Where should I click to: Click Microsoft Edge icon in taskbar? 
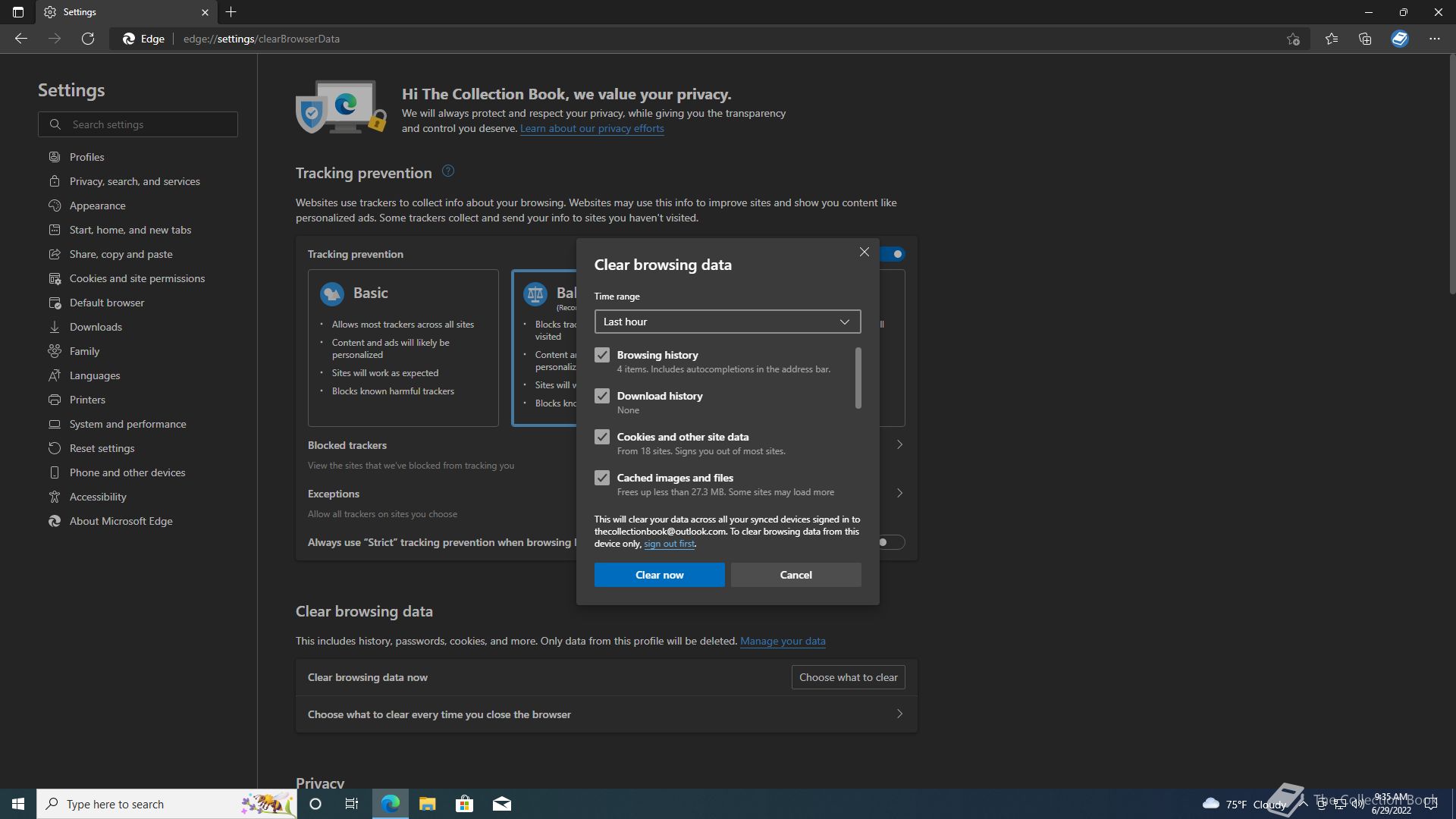click(x=391, y=804)
